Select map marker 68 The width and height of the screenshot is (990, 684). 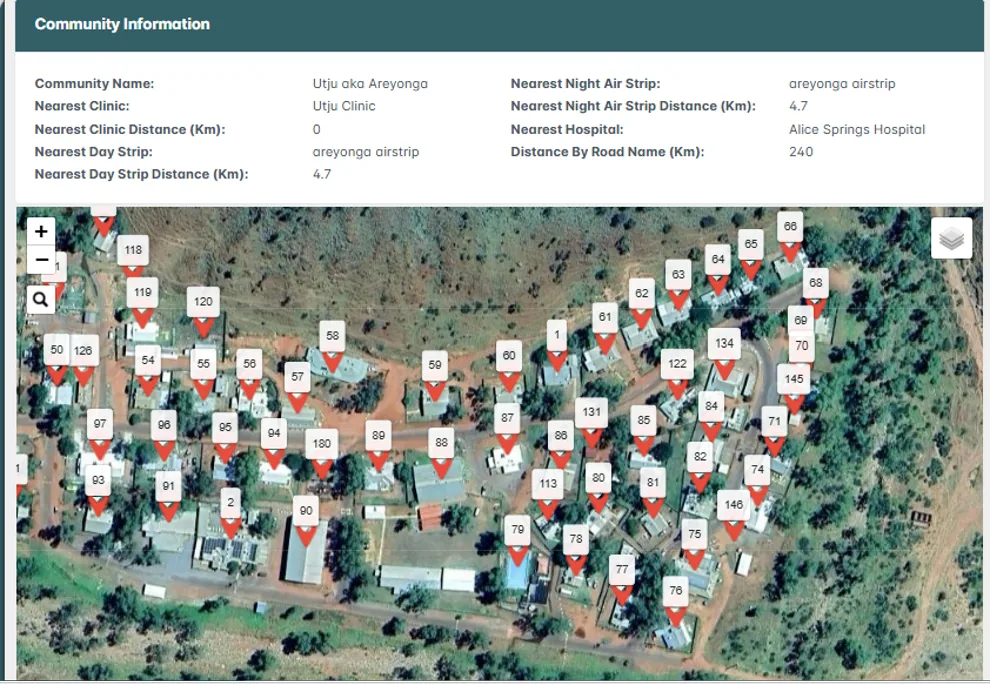point(816,292)
